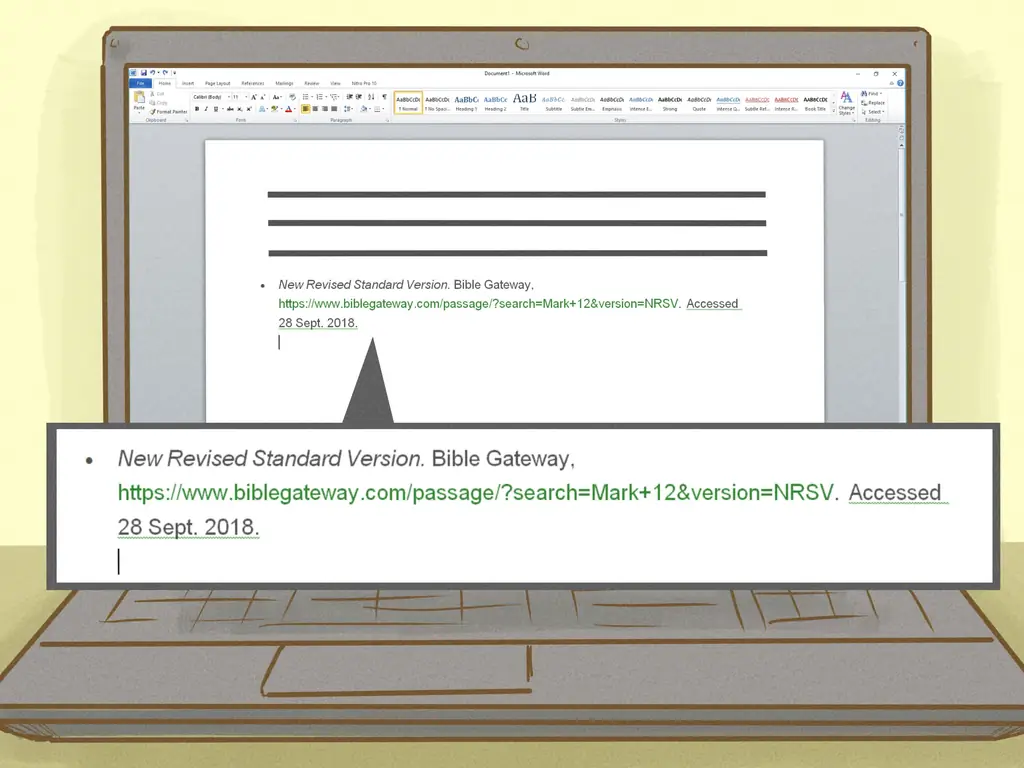
Task: Switch to the Insert tab
Action: point(188,83)
